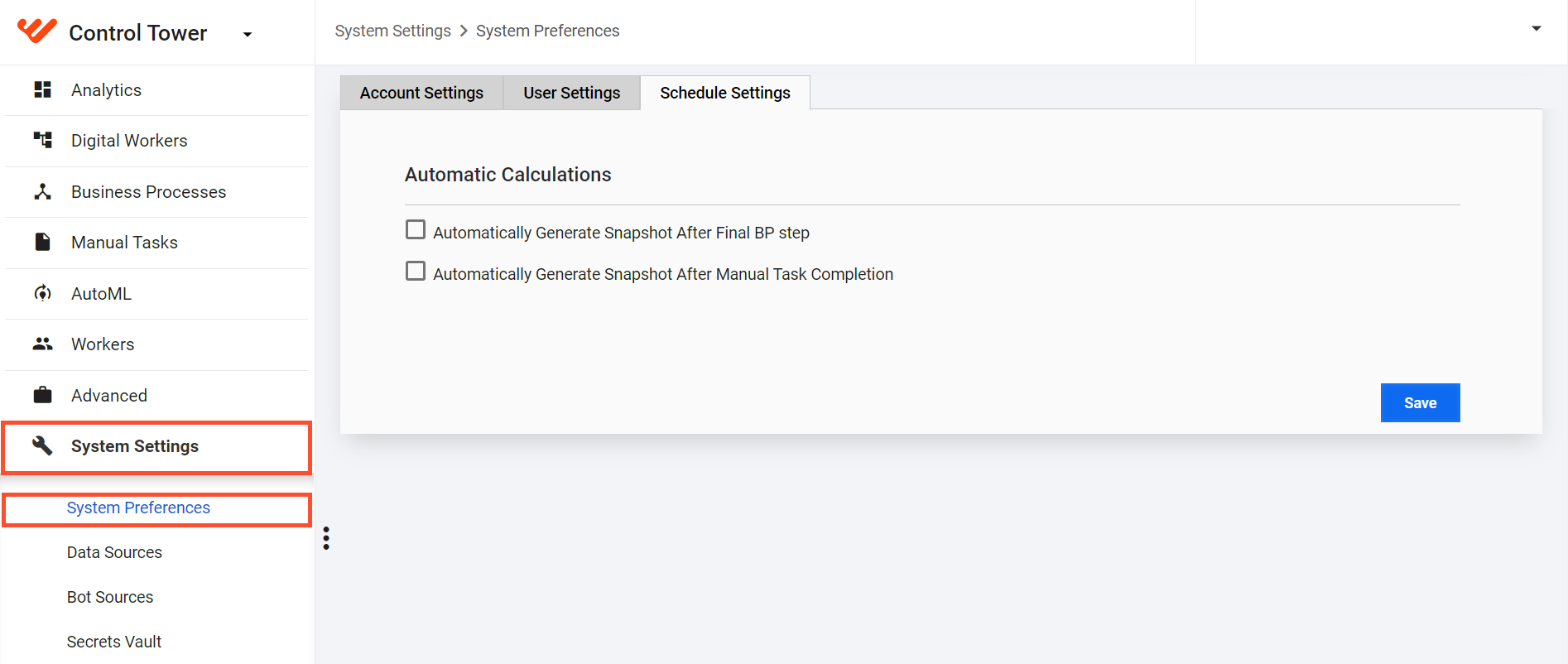Click the Business Processes branch icon
This screenshot has width=1568, height=664.
pos(42,191)
